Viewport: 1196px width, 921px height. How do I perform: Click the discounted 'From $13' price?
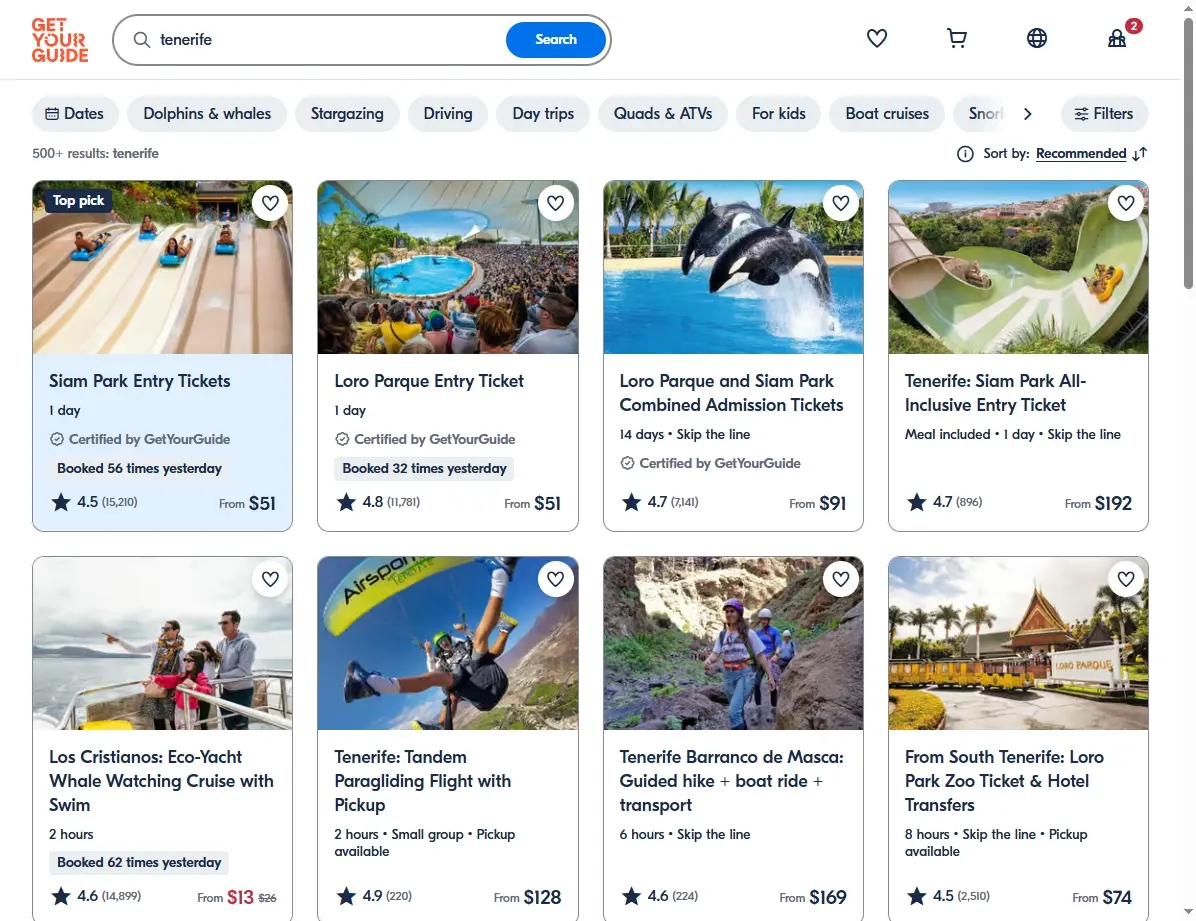click(225, 897)
